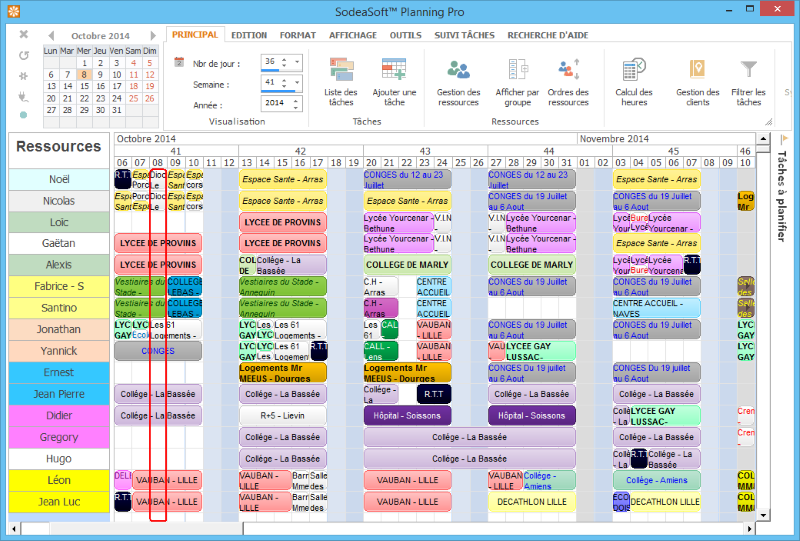Select Gregory's Collège - La Bassée week 43

click(469, 437)
